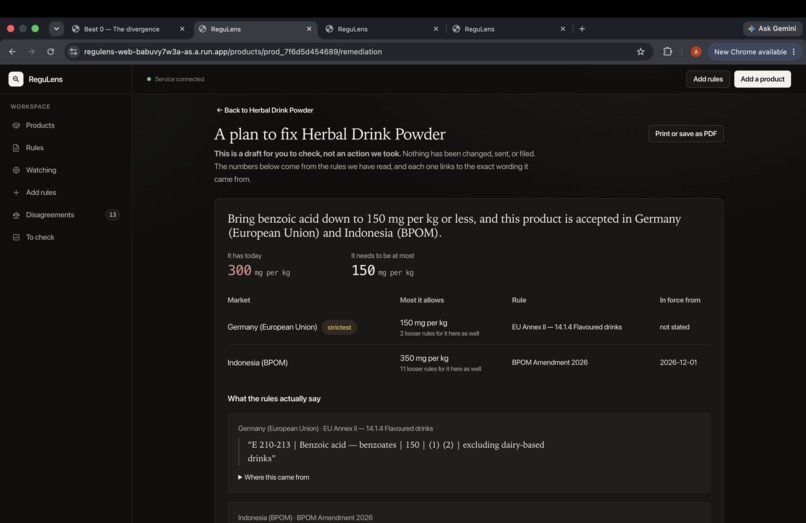Open the Chrome profile avatar
This screenshot has width=806, height=523.
(695, 51)
